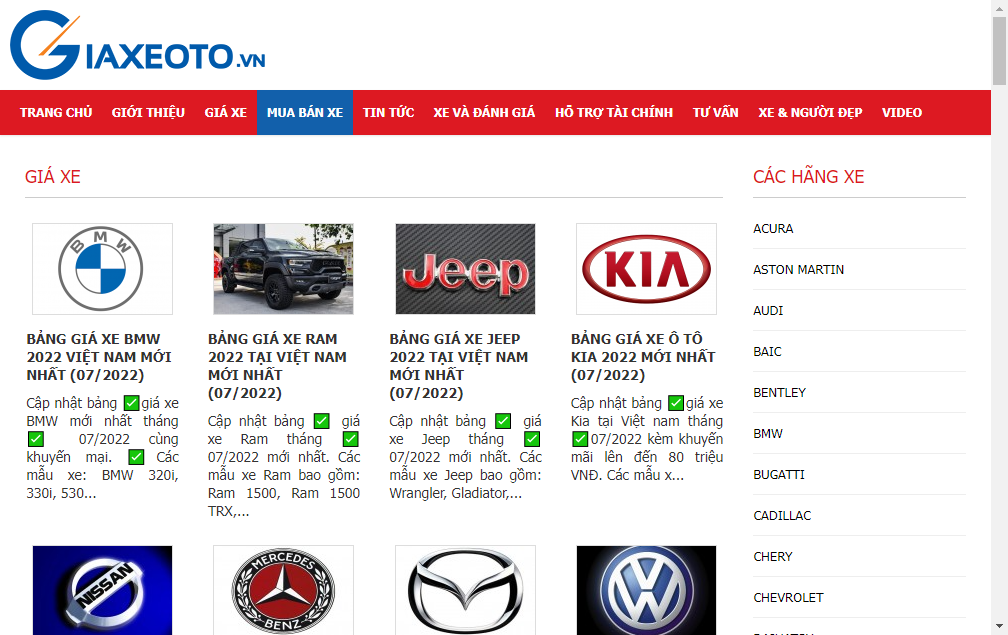This screenshot has height=635, width=1008.
Task: Open article 'Bảng giá xe ô tô Kia 2022'
Action: click(643, 357)
